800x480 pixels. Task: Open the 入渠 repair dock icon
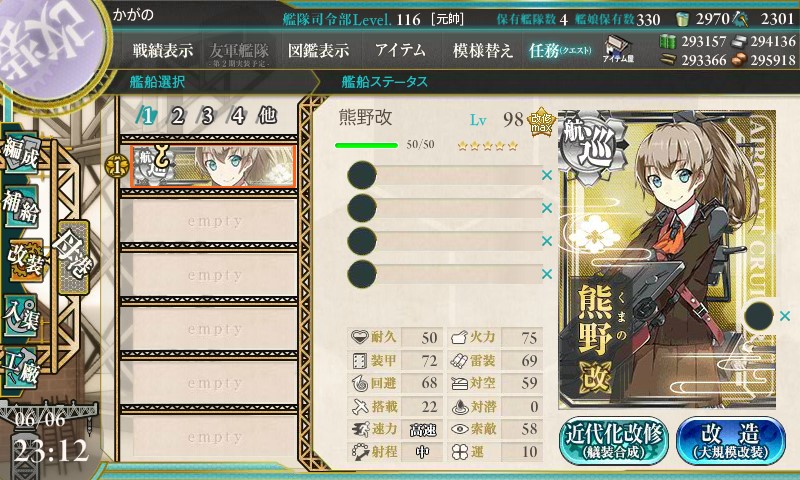(21, 315)
